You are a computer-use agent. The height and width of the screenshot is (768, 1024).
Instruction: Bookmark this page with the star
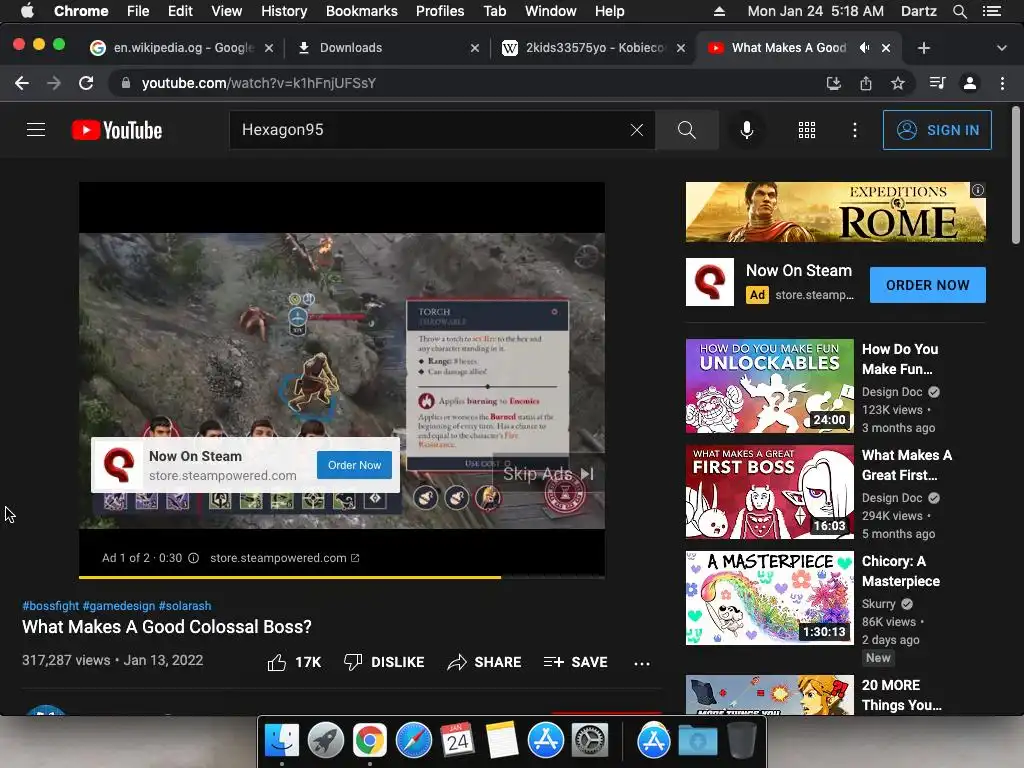coord(898,83)
